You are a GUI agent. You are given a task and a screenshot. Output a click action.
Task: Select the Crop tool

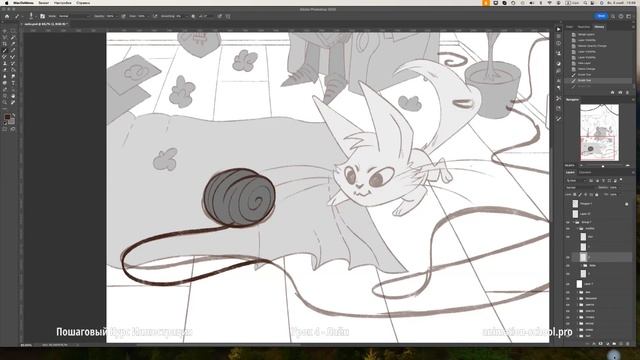pos(4,44)
